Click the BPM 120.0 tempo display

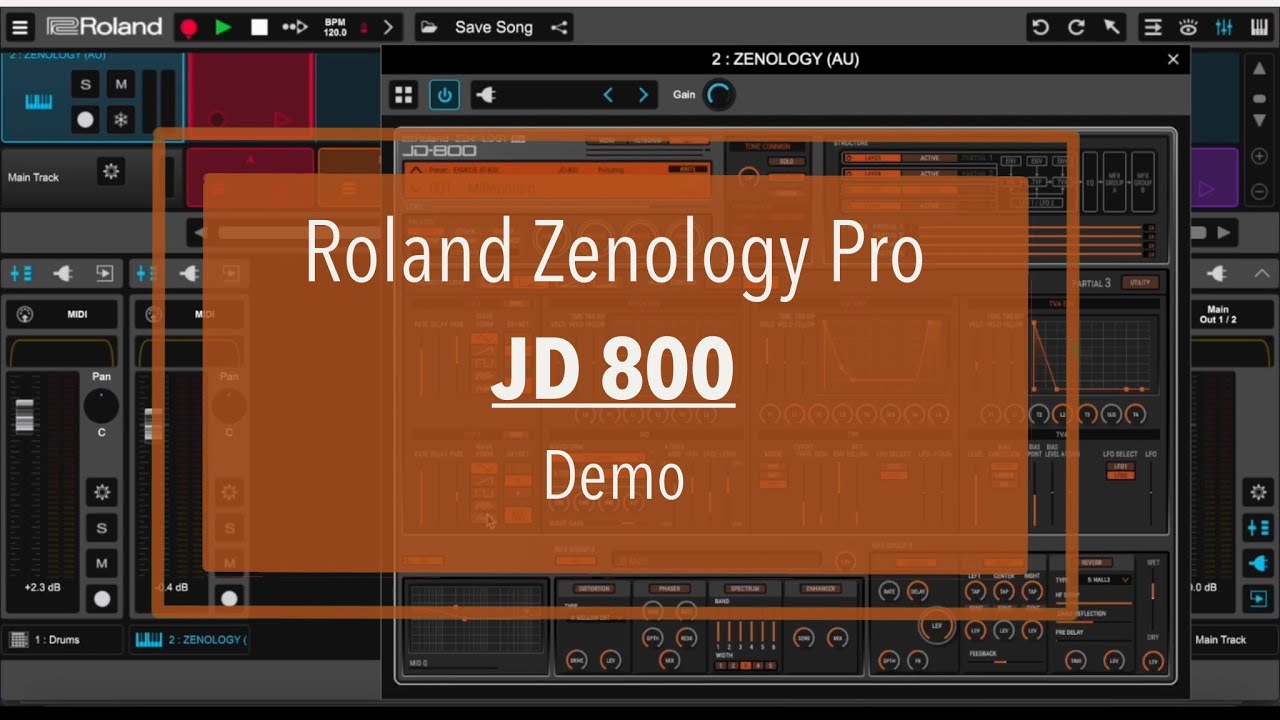pyautogui.click(x=335, y=27)
